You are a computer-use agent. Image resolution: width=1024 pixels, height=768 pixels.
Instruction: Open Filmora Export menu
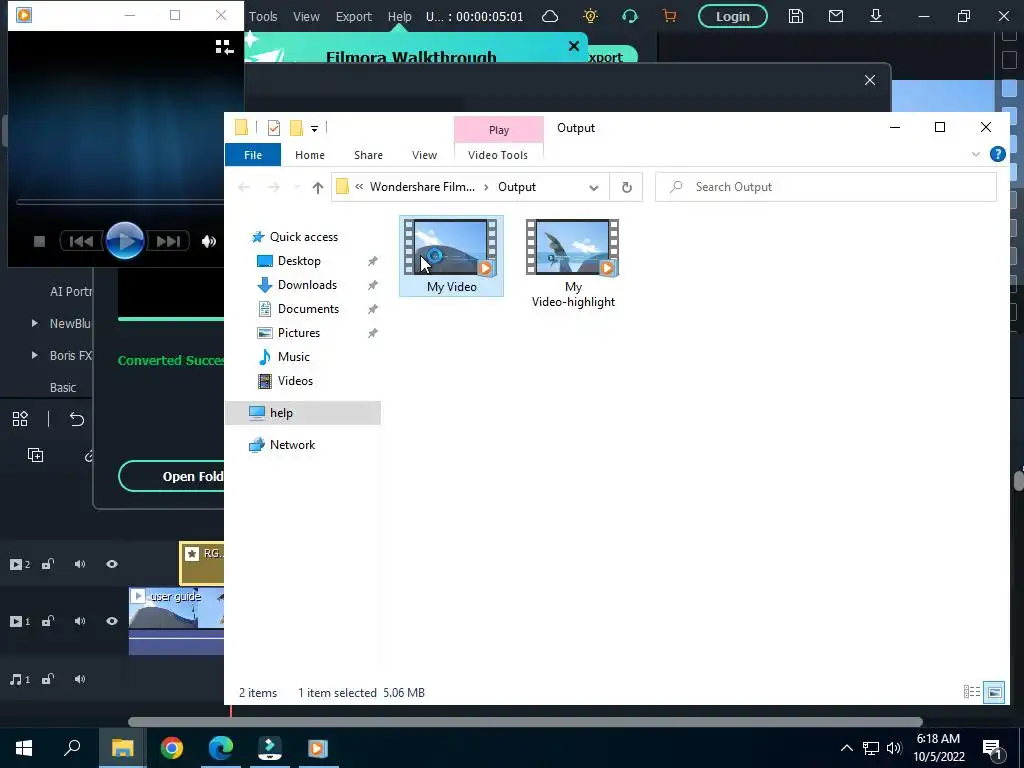click(353, 16)
